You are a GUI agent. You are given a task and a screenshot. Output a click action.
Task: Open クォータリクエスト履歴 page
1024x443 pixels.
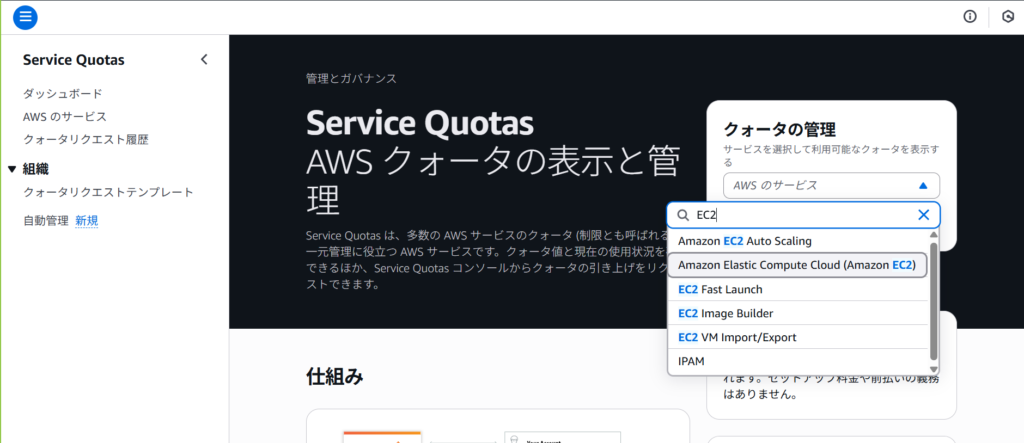coord(86,140)
